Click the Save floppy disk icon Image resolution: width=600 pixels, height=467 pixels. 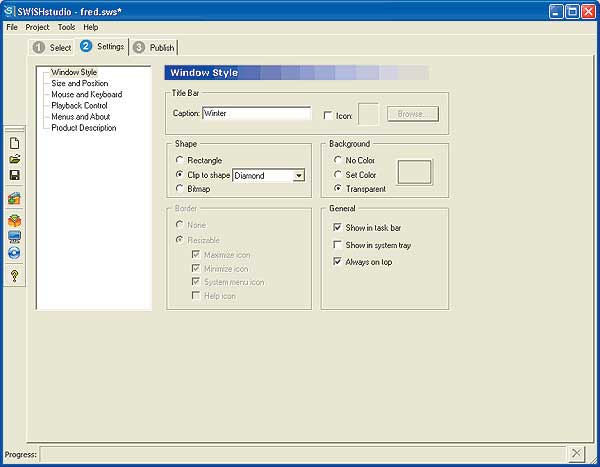14,175
